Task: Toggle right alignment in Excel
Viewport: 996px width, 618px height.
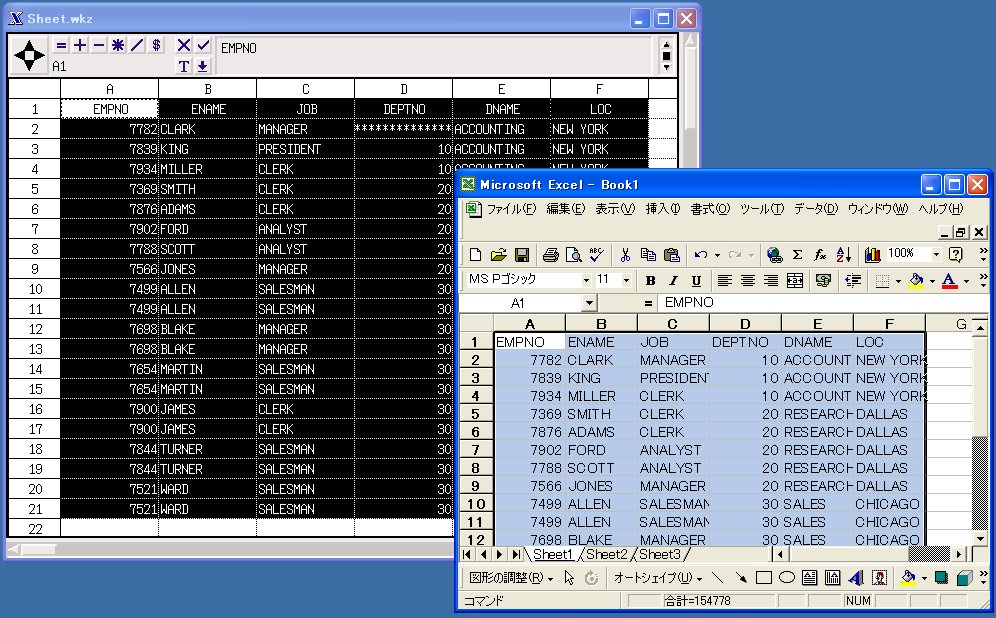Action: click(x=771, y=281)
